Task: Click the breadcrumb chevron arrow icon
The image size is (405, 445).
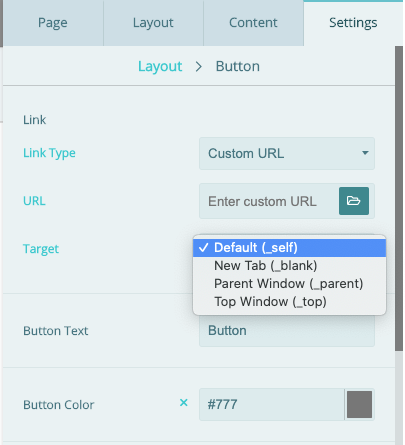Action: click(199, 67)
